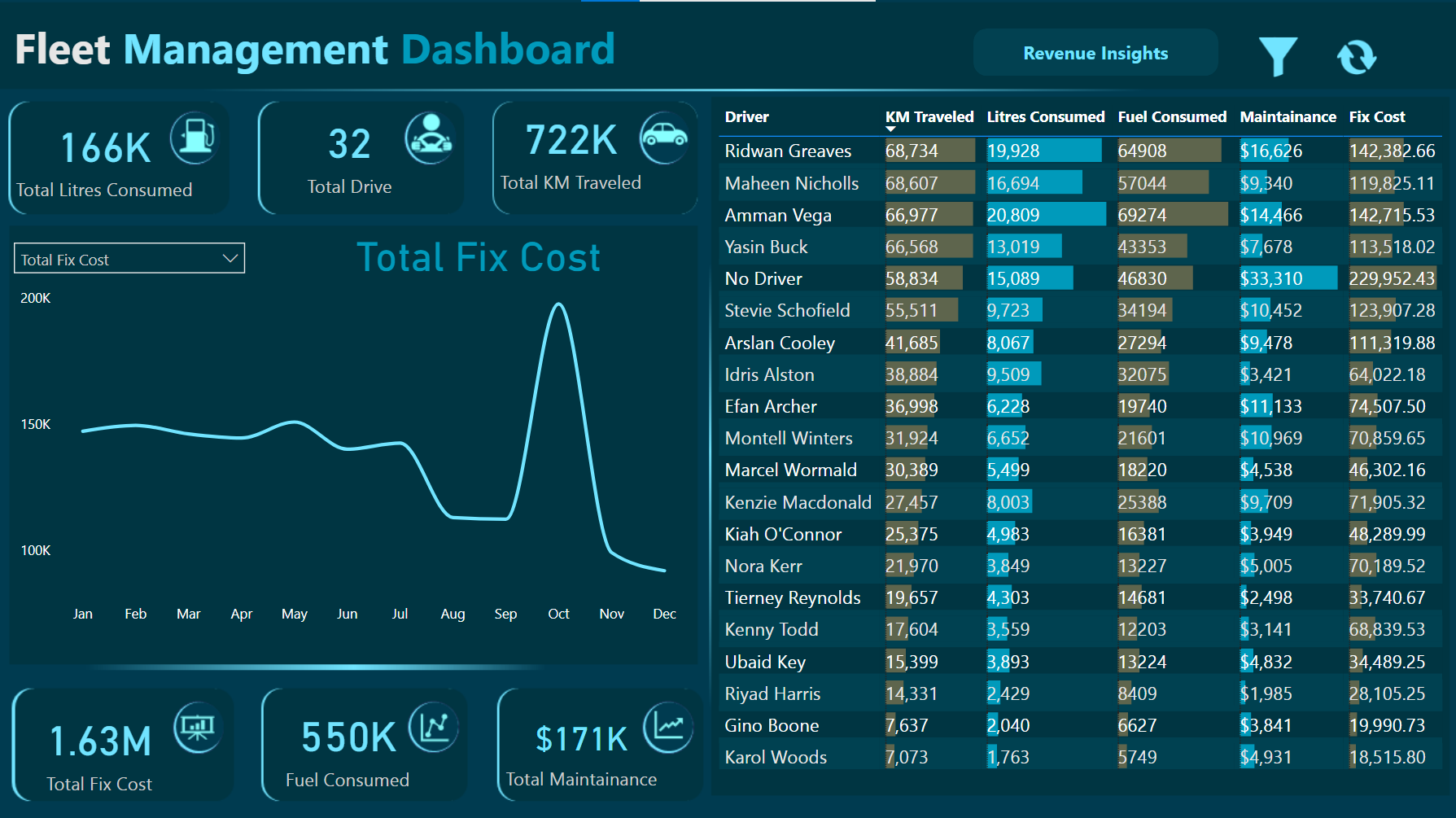Viewport: 1456px width, 818px height.
Task: Sort table by Litres Consumed column
Action: pos(1045,117)
